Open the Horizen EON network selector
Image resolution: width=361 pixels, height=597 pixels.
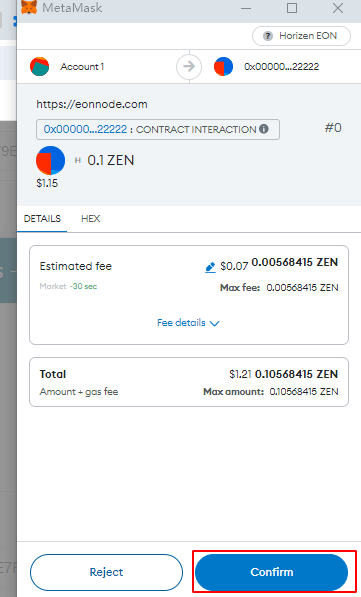coord(301,36)
